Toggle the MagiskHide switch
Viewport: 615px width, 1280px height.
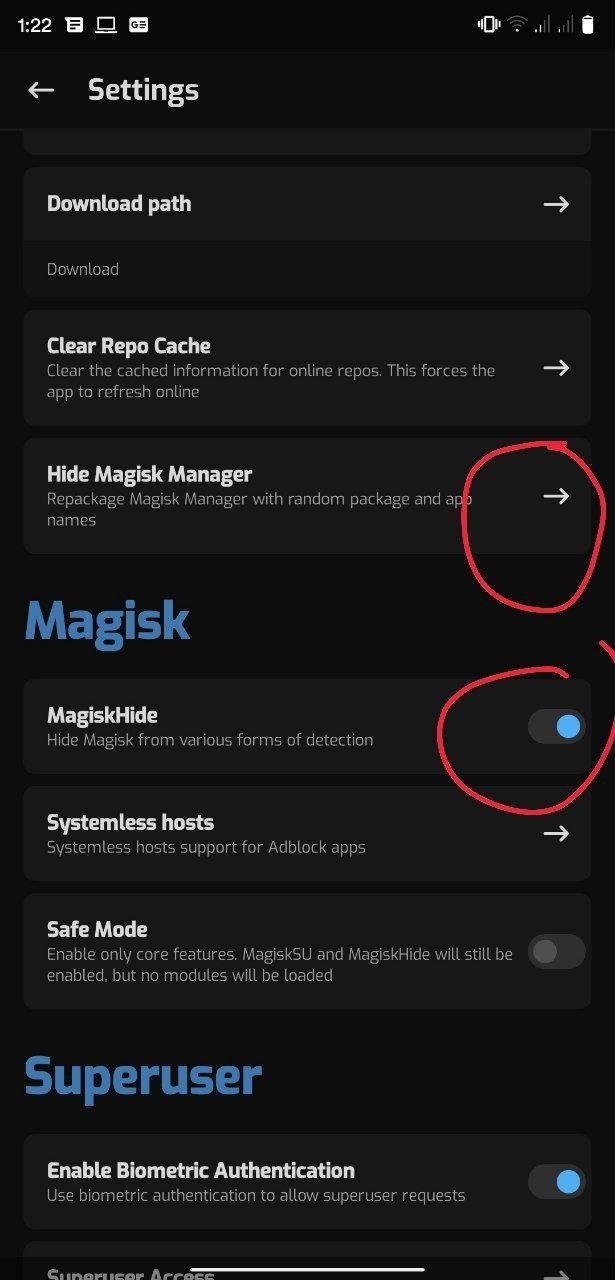556,727
